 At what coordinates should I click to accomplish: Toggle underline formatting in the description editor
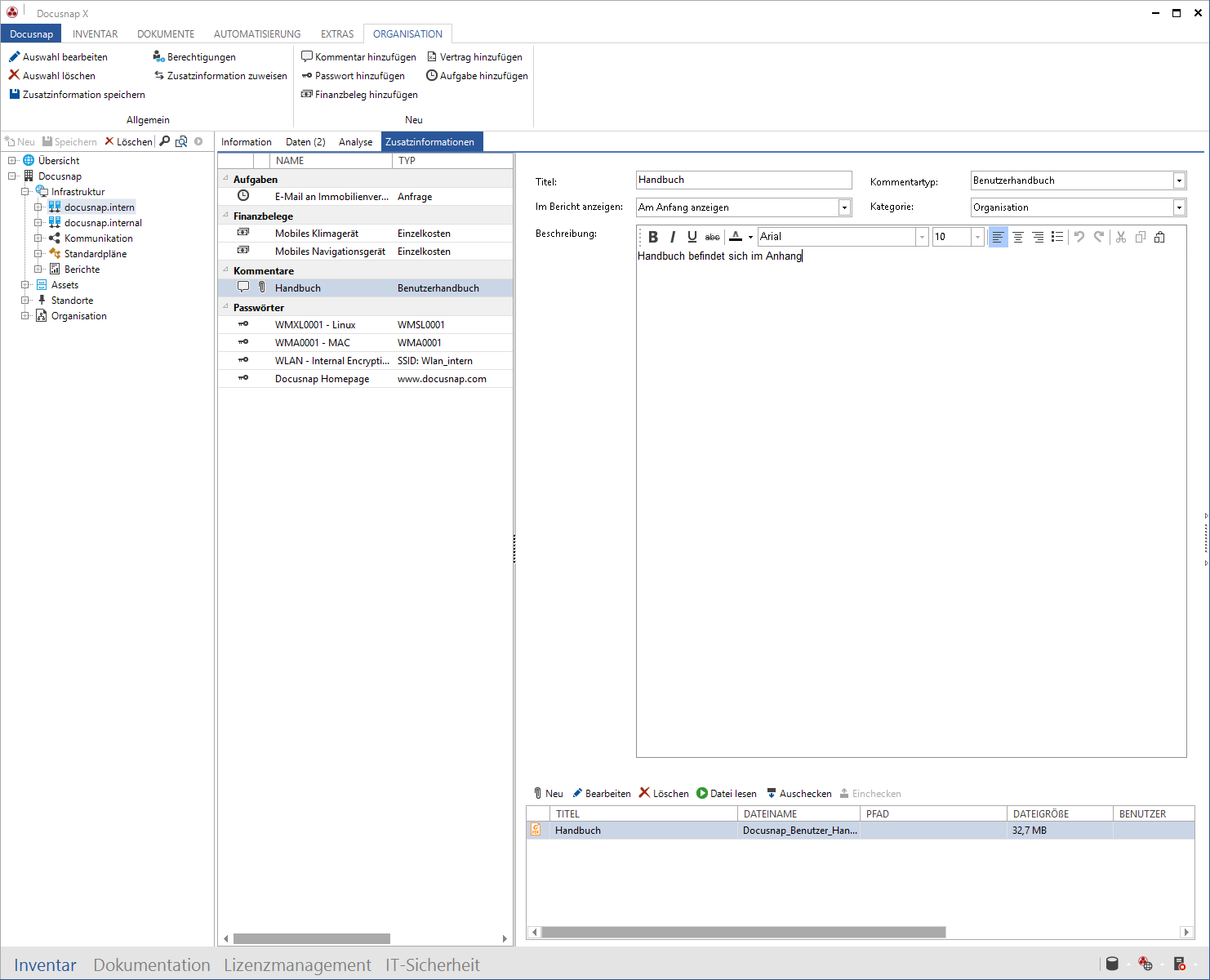692,237
